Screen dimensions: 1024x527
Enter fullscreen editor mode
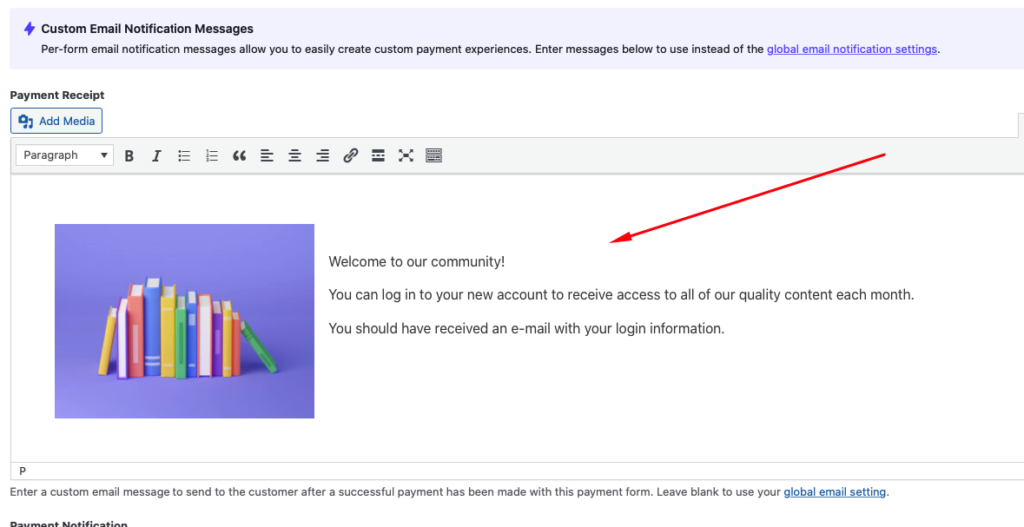pyautogui.click(x=406, y=156)
